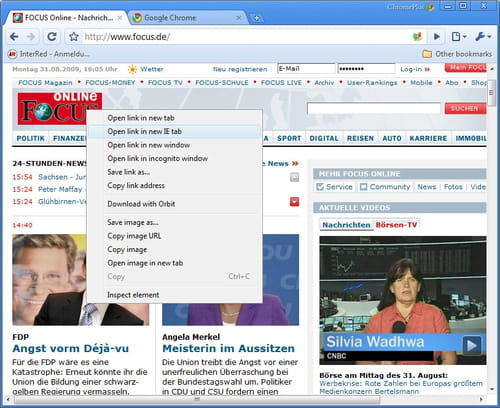
Task: Open the DIGITAL section
Action: [x=324, y=138]
